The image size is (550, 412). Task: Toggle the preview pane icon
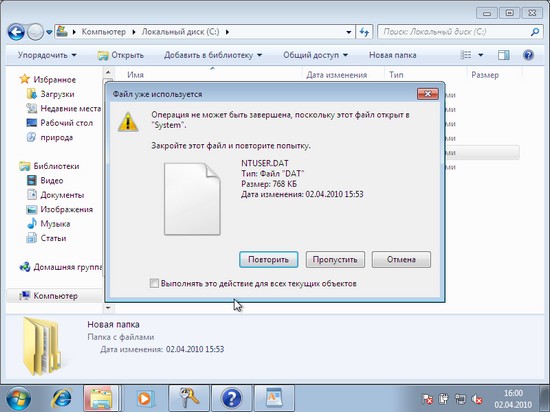tap(504, 55)
